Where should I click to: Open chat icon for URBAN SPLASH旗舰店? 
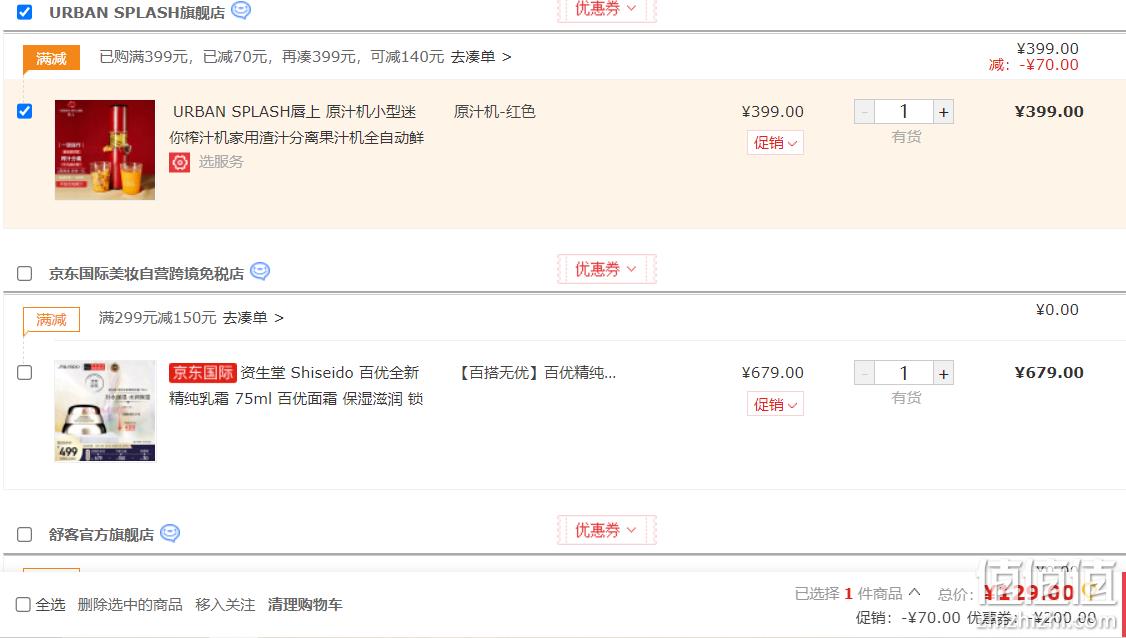[241, 10]
